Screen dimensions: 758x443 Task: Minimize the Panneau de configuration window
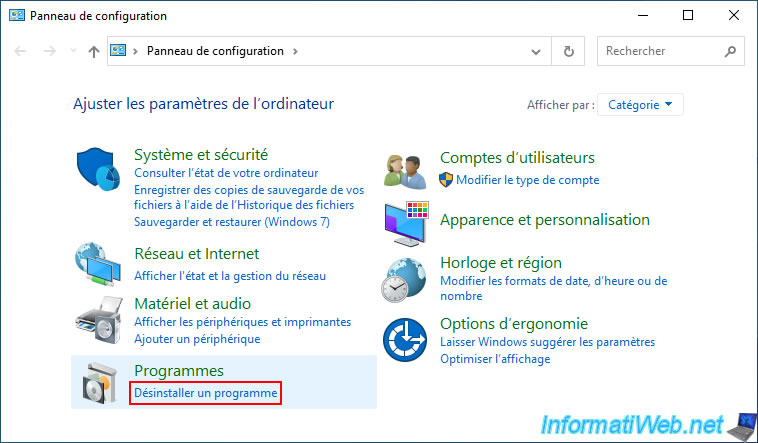tap(642, 15)
